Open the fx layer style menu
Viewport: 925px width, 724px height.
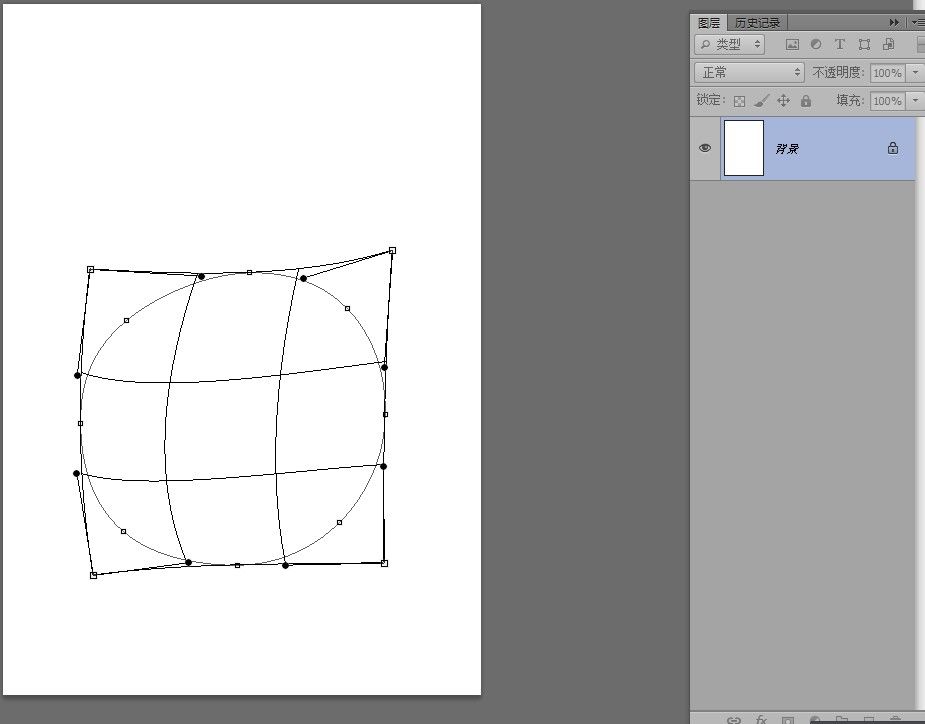pyautogui.click(x=761, y=720)
